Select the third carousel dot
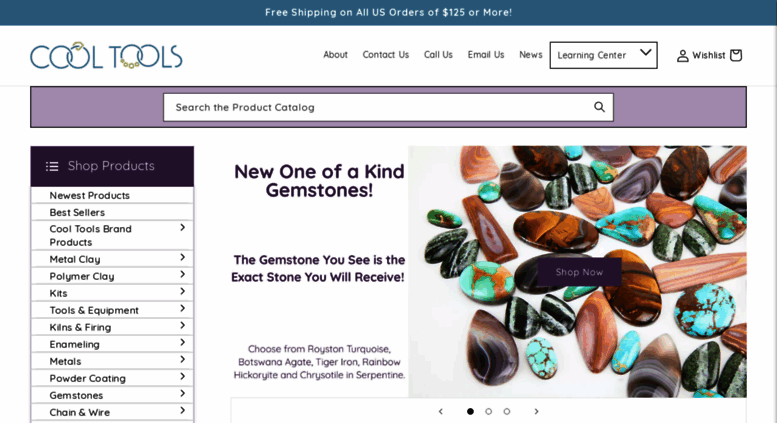This screenshot has height=423, width=777. (x=506, y=411)
